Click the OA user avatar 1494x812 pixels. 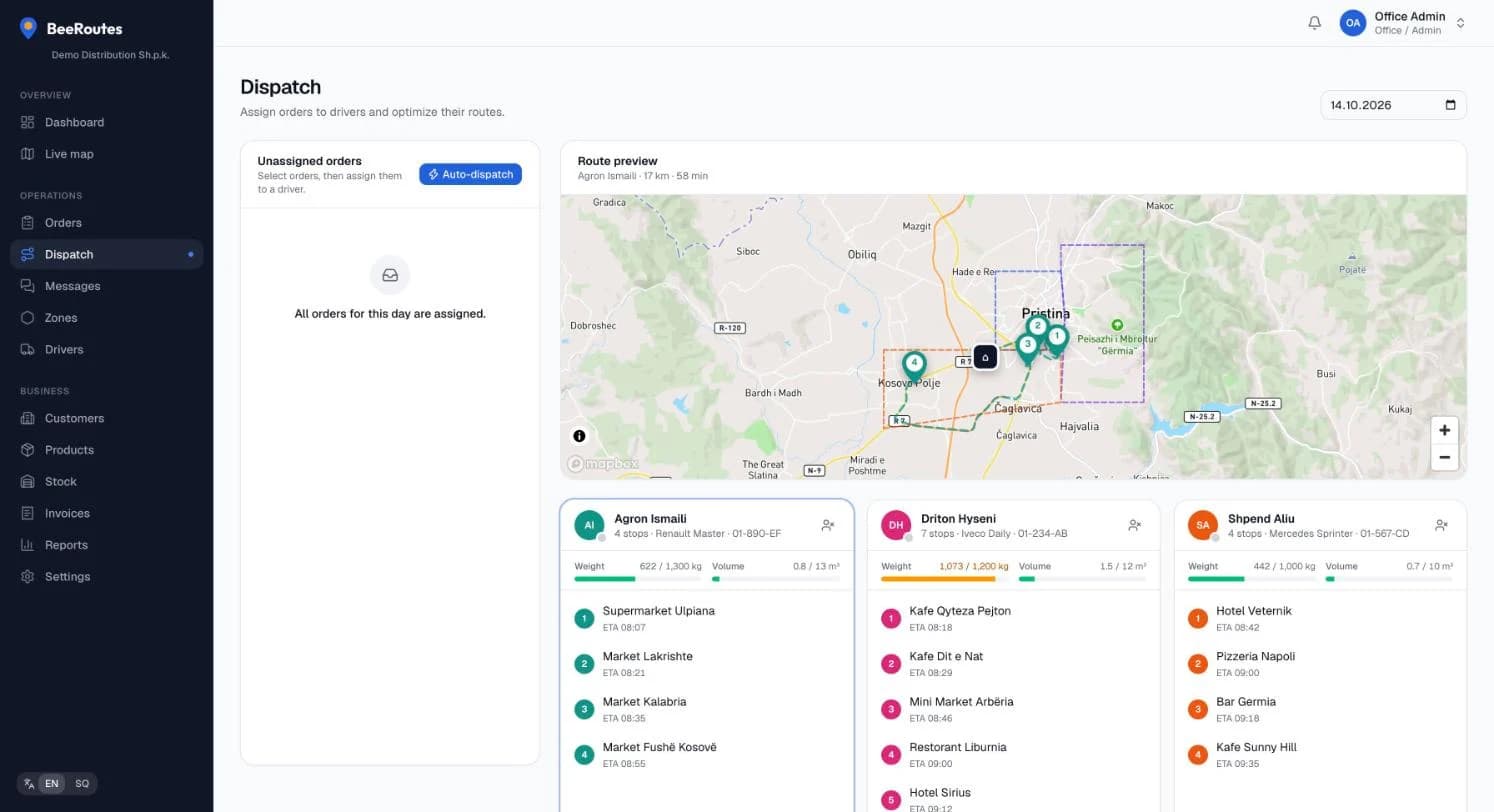[x=1353, y=23]
